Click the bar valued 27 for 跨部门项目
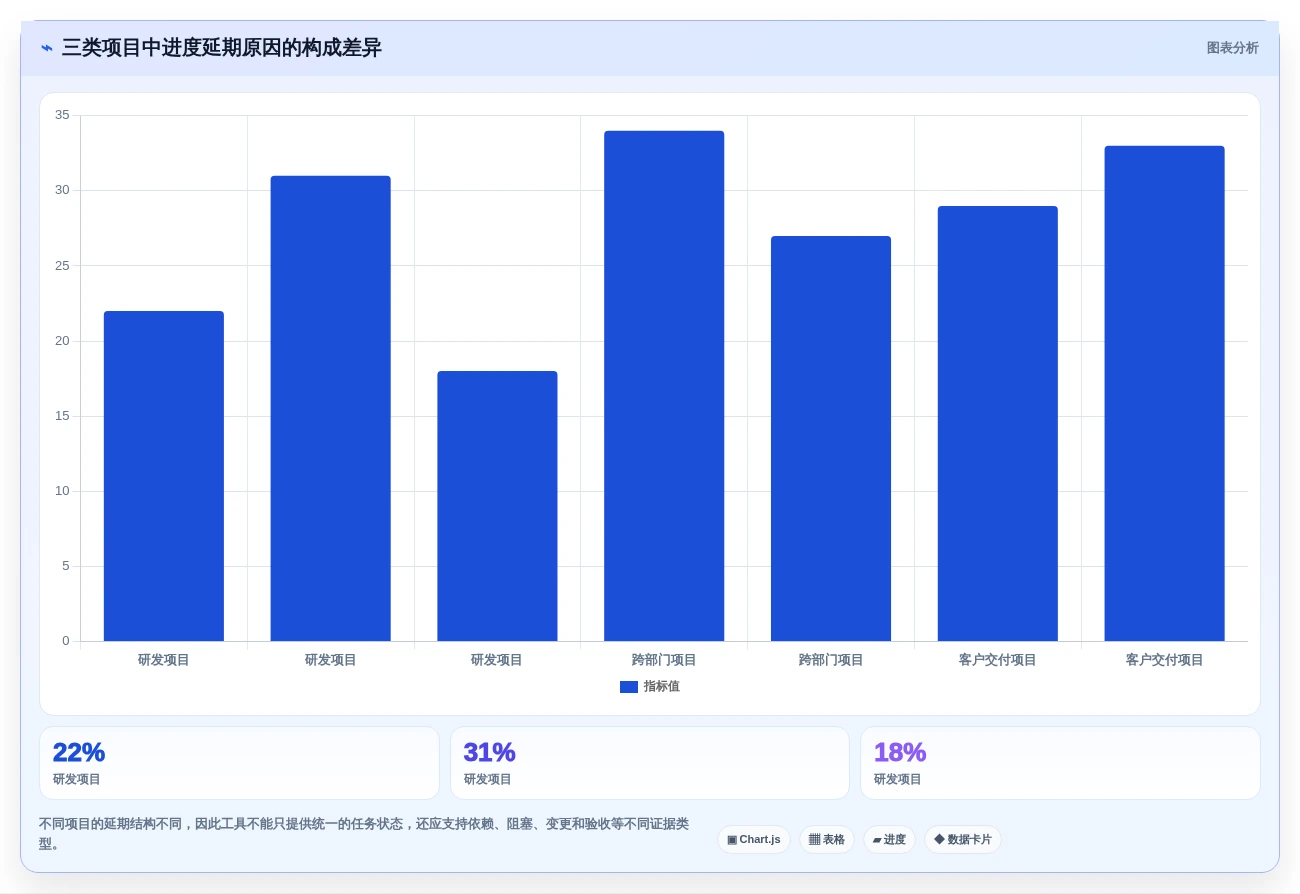Image resolution: width=1300 pixels, height=894 pixels. [x=831, y=438]
